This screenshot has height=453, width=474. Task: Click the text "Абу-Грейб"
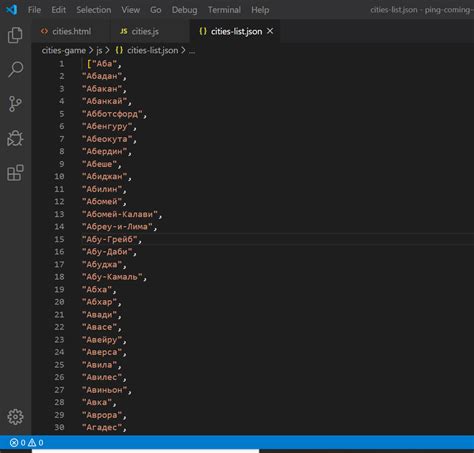[109, 239]
